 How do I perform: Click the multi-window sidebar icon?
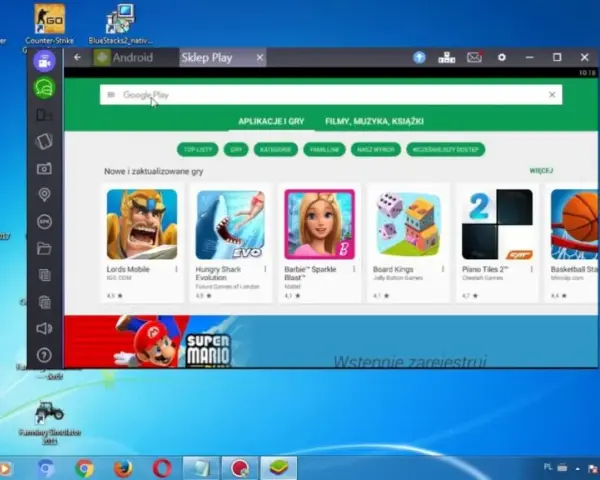[44, 114]
